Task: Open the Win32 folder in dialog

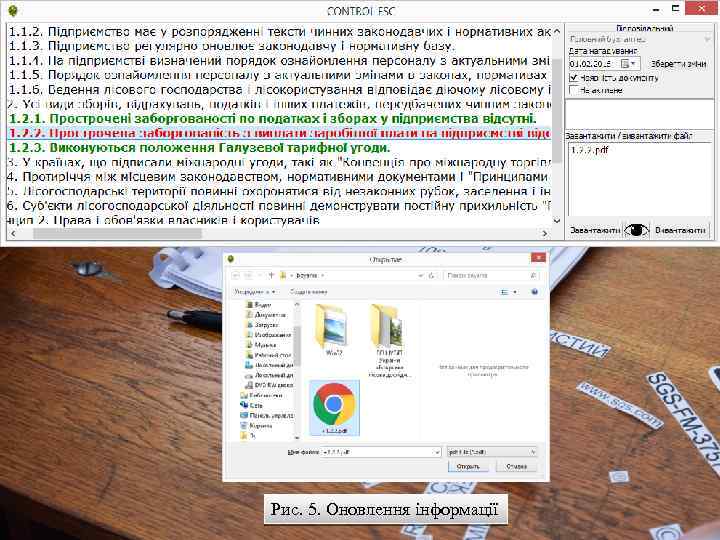Action: [334, 330]
